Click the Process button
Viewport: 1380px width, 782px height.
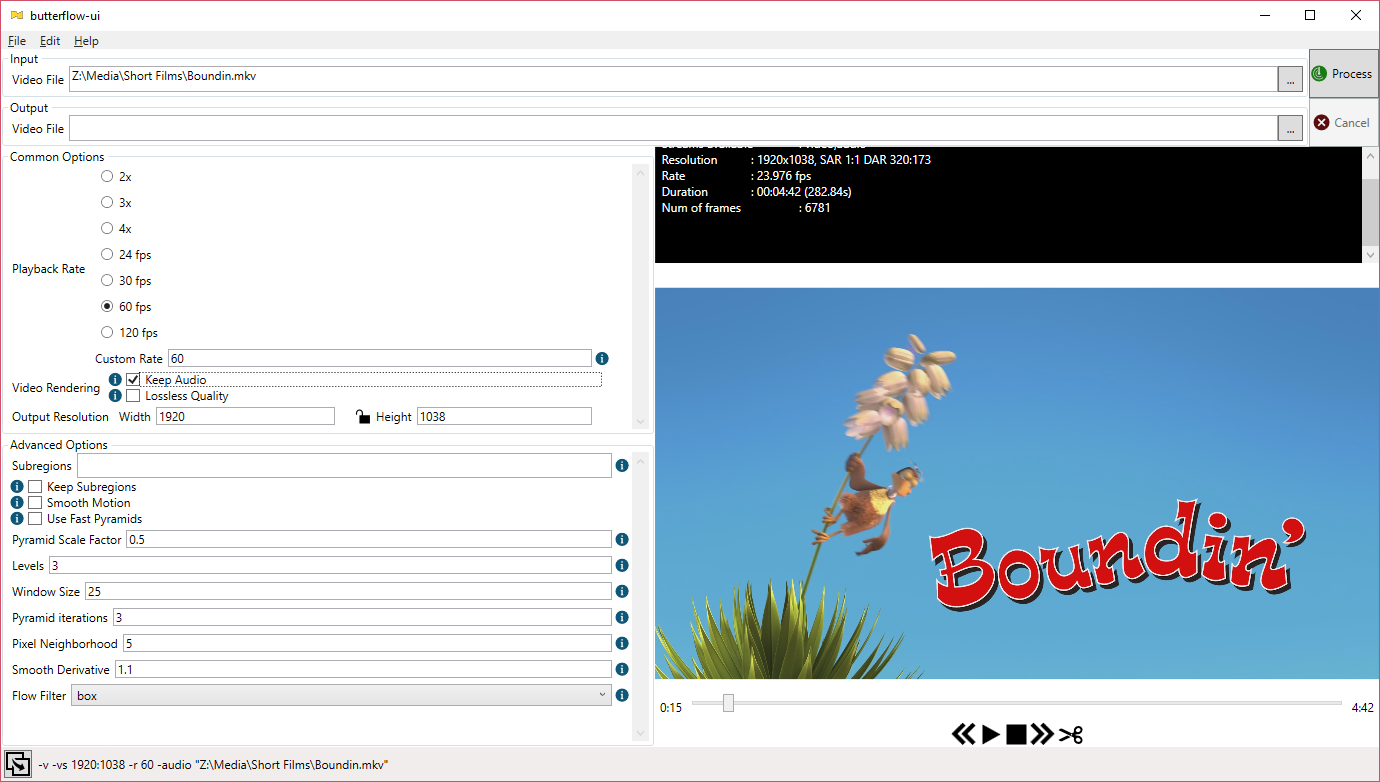[1343, 74]
